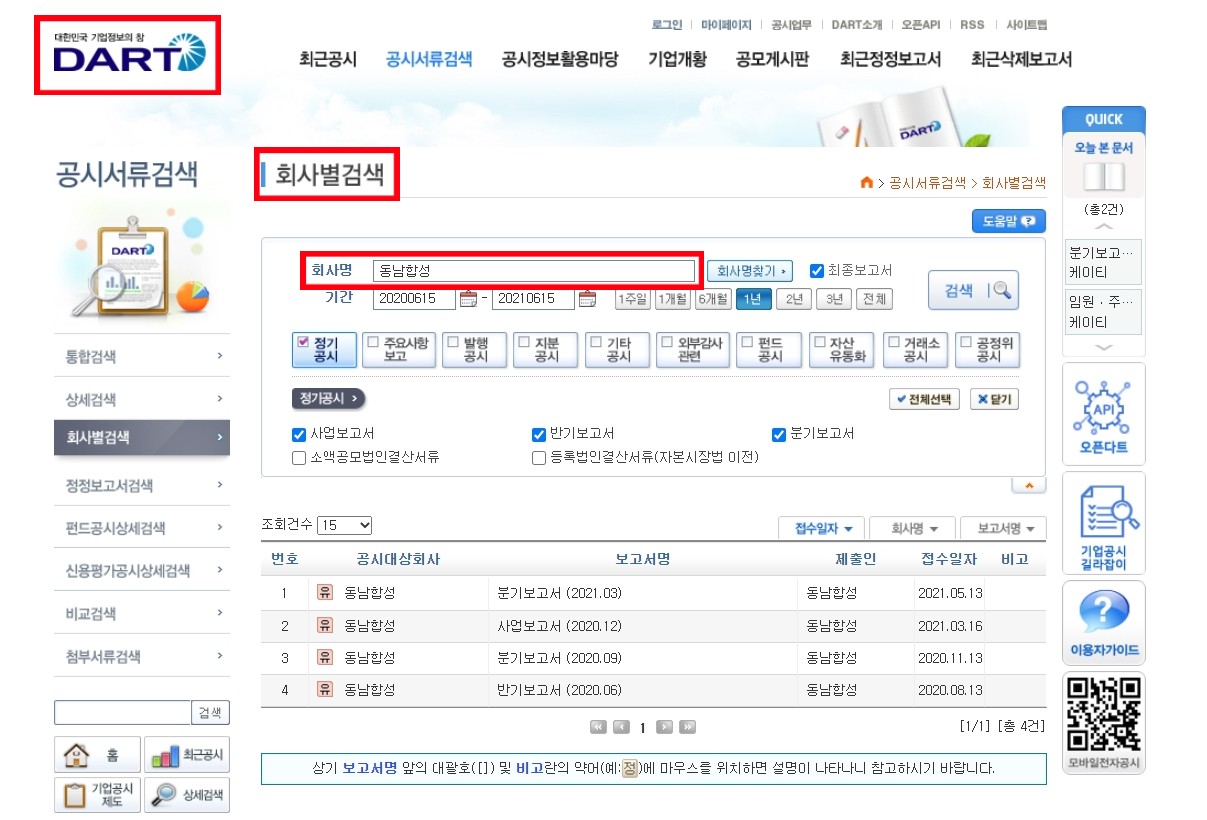This screenshot has height=820, width=1207.
Task: Click the DART logo
Action: click(x=129, y=54)
